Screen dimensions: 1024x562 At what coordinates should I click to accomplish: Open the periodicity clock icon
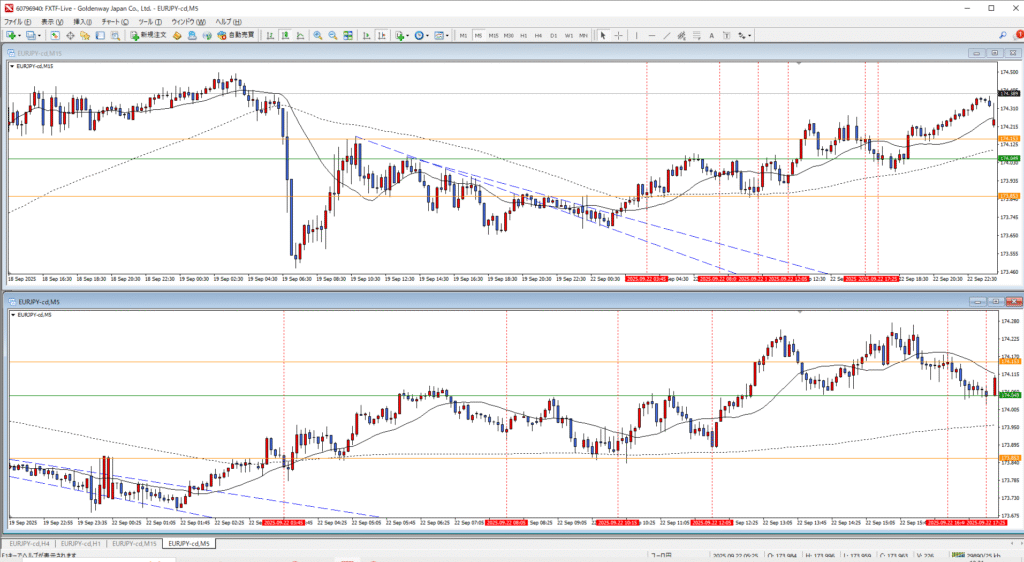(419, 35)
